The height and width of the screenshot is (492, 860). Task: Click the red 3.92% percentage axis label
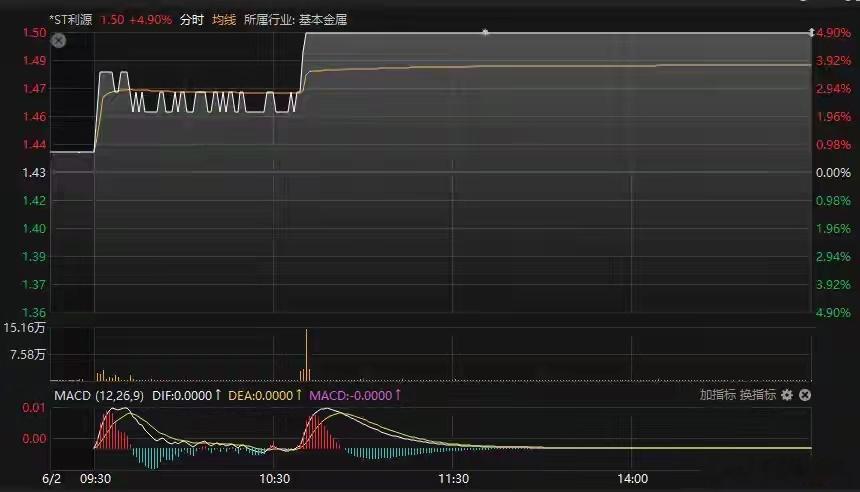pos(833,61)
